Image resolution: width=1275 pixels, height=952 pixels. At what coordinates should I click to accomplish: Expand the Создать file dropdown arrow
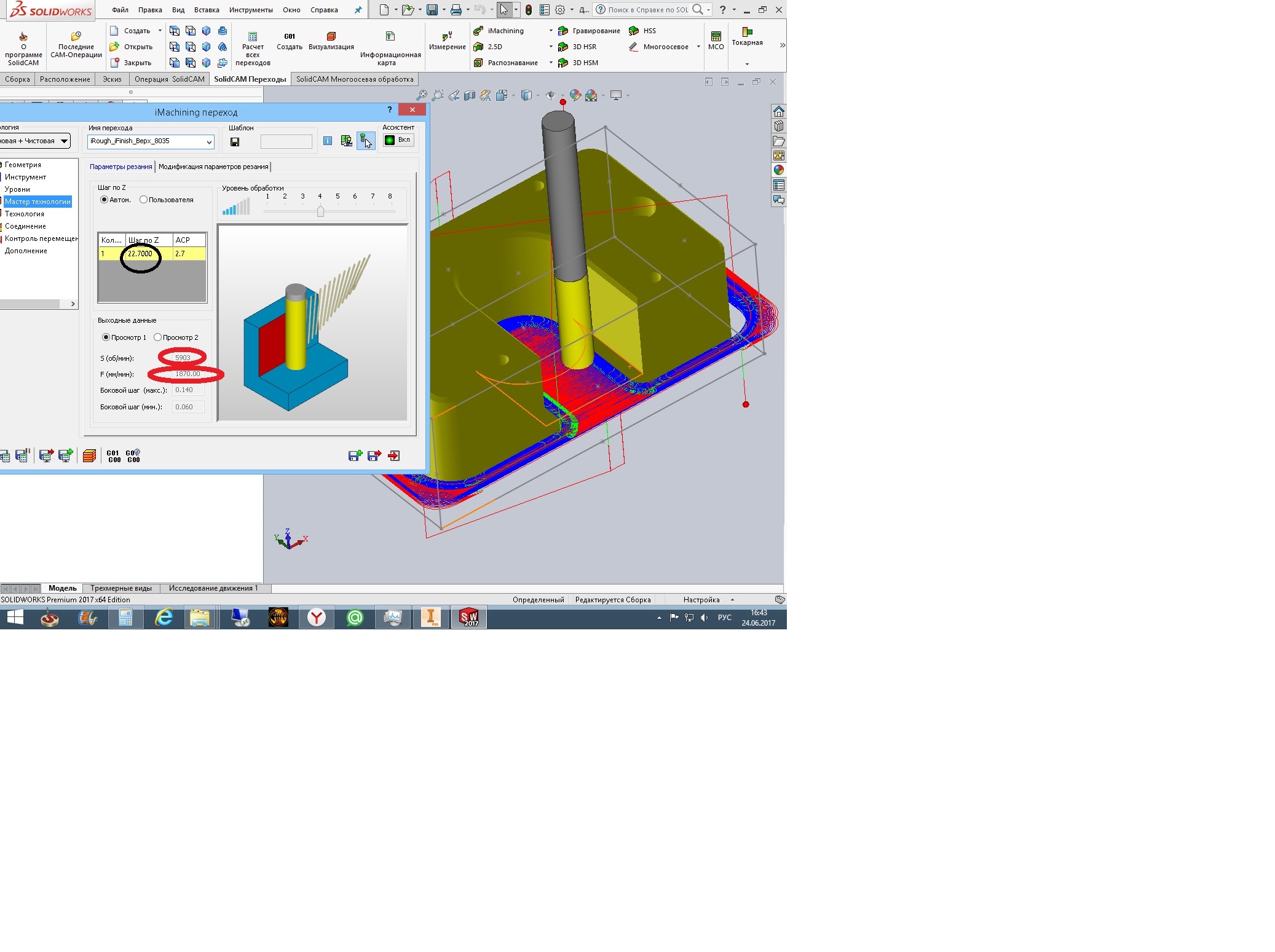[x=160, y=31]
